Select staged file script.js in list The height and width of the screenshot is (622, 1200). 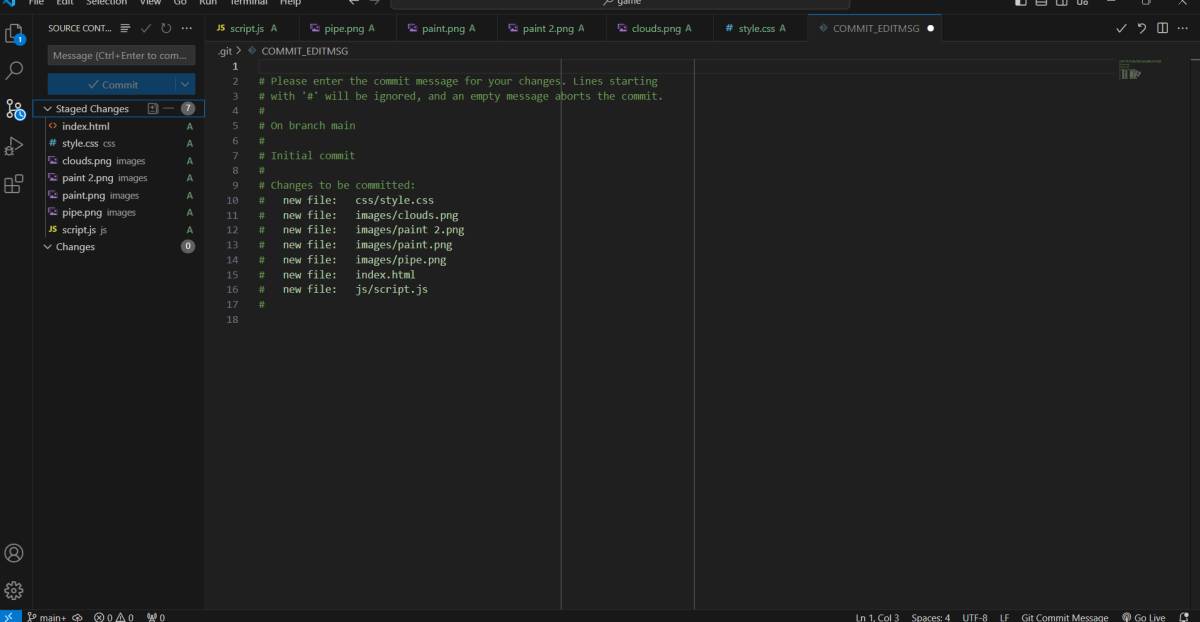[119, 229]
